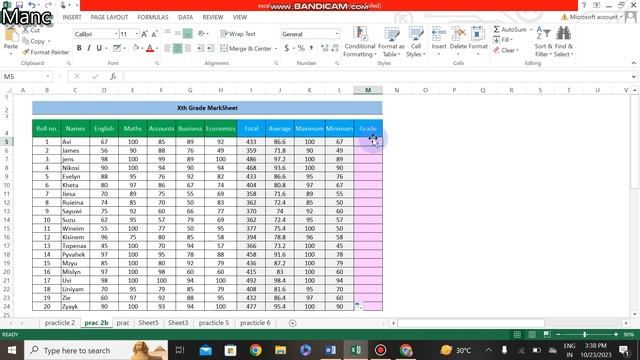Viewport: 640px width, 360px height.
Task: Open the text orientation options
Action: pyautogui.click(x=202, y=33)
